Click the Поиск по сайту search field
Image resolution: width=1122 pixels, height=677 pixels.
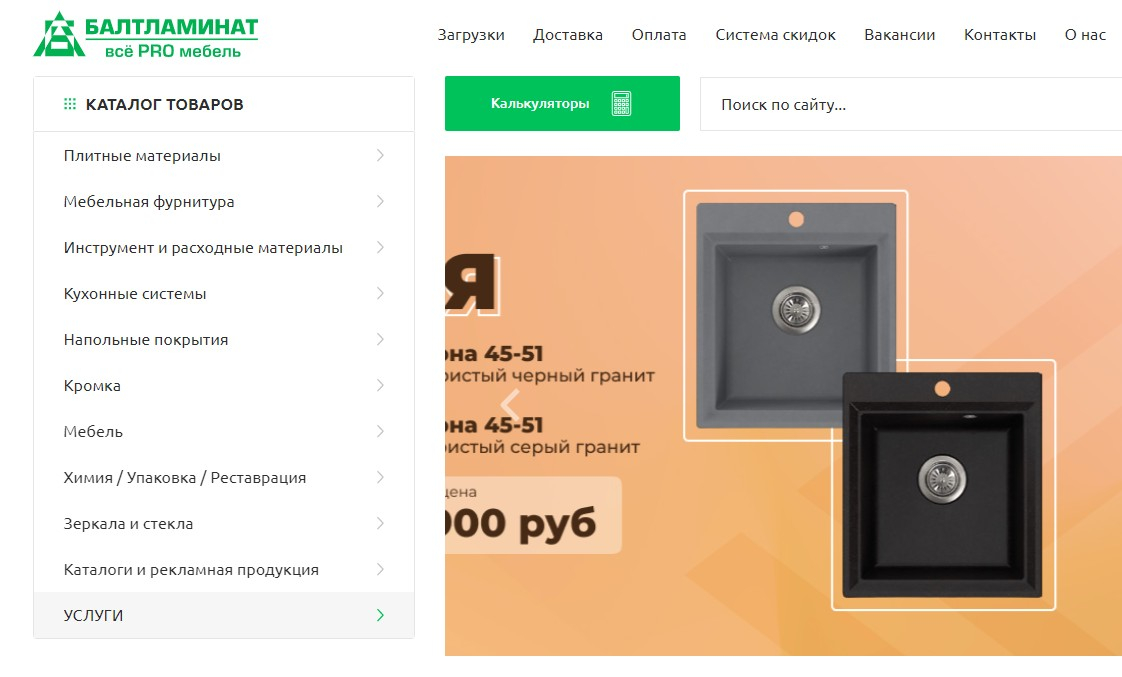point(910,104)
